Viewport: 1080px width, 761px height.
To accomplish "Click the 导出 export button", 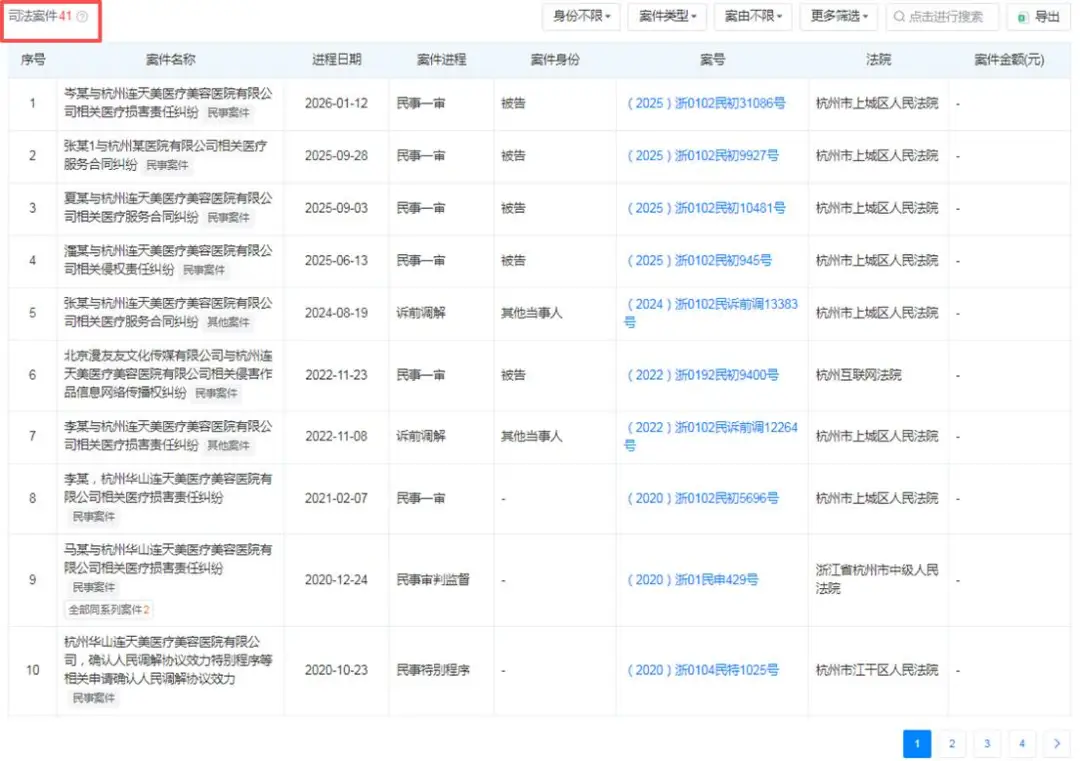I will point(1039,17).
